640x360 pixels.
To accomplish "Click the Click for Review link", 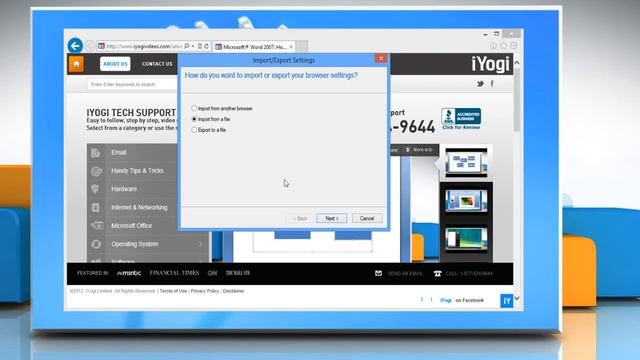I will tap(461, 127).
